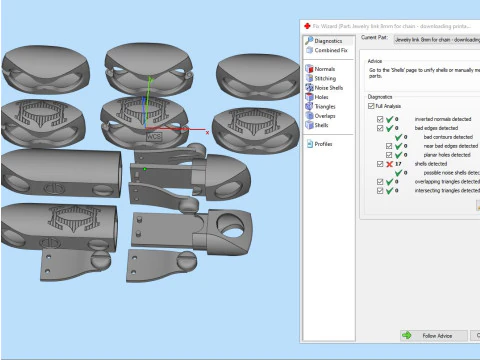Image resolution: width=480 pixels, height=360 pixels.
Task: Click green check beside possible noise shells
Action: 398,173
